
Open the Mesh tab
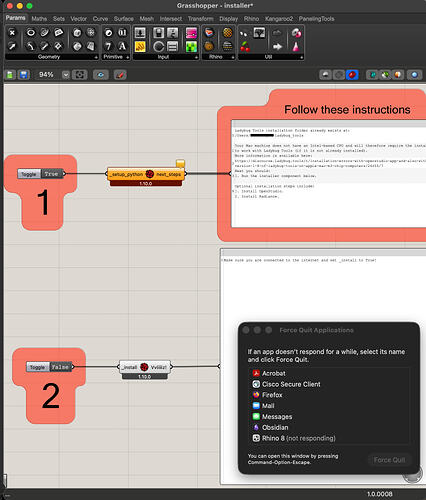click(147, 19)
